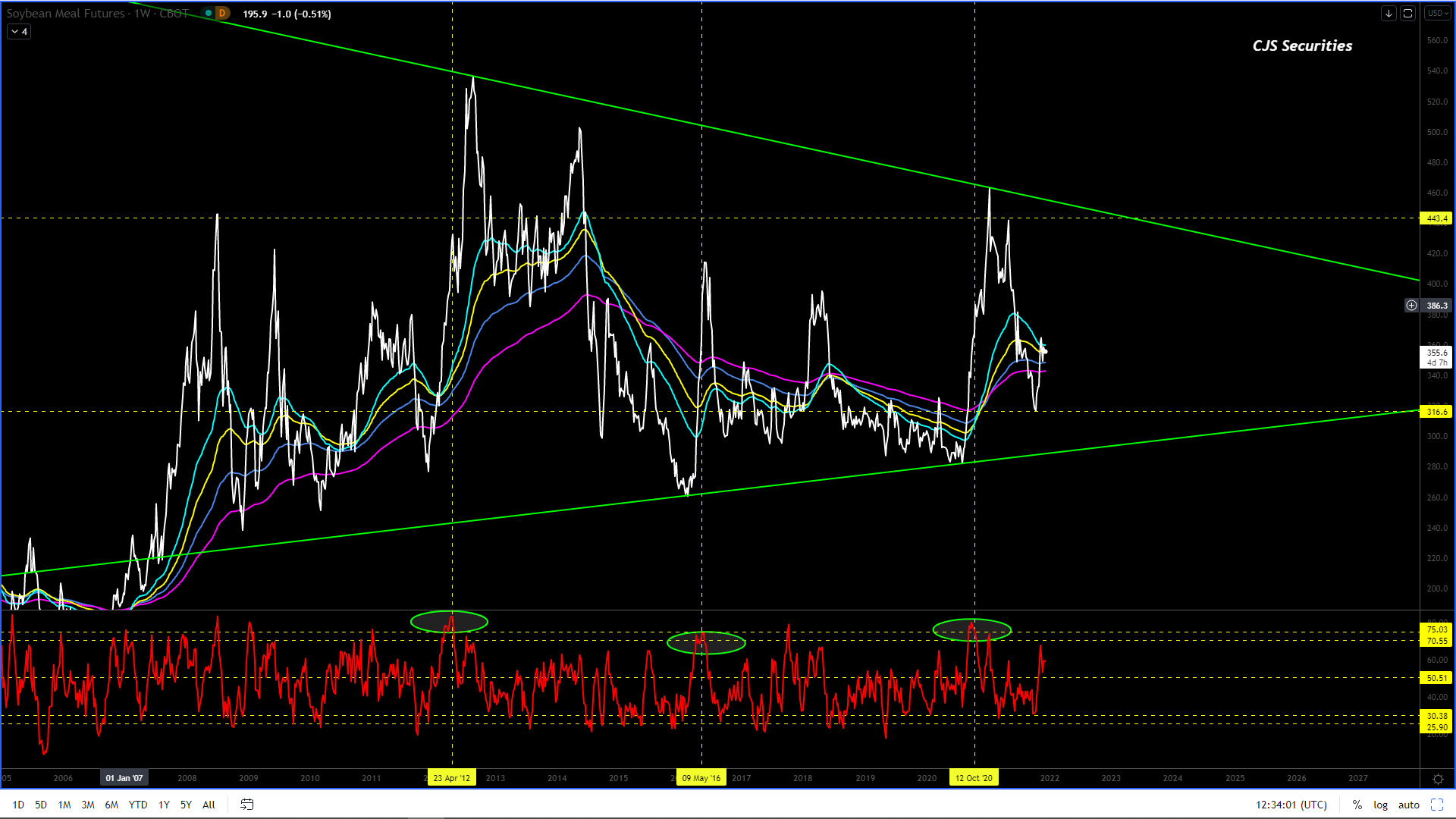
Task: Select the 5Y date range
Action: point(186,805)
